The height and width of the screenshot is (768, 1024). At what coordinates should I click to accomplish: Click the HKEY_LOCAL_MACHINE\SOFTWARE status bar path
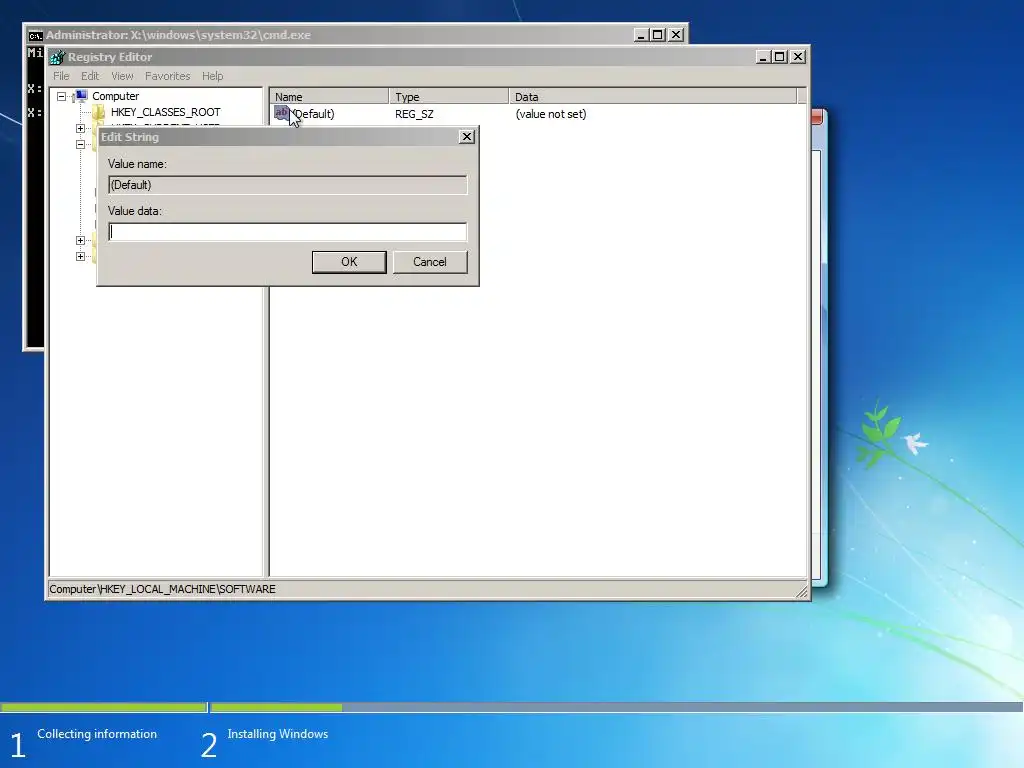[163, 589]
